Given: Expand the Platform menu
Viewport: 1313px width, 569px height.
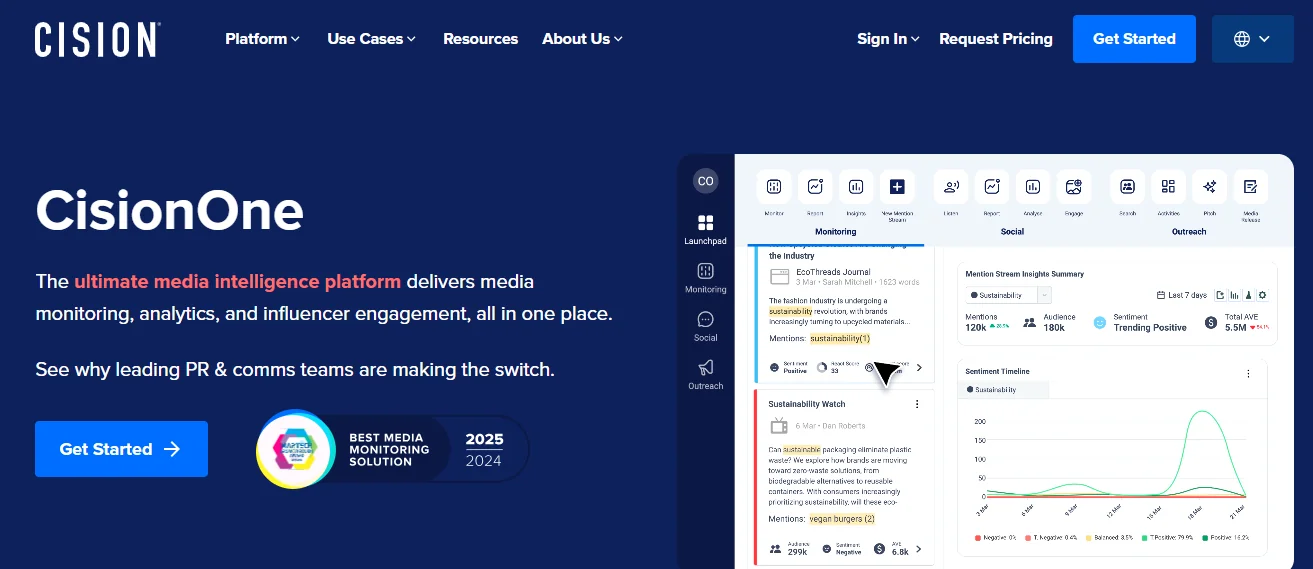Looking at the screenshot, I should tap(262, 39).
